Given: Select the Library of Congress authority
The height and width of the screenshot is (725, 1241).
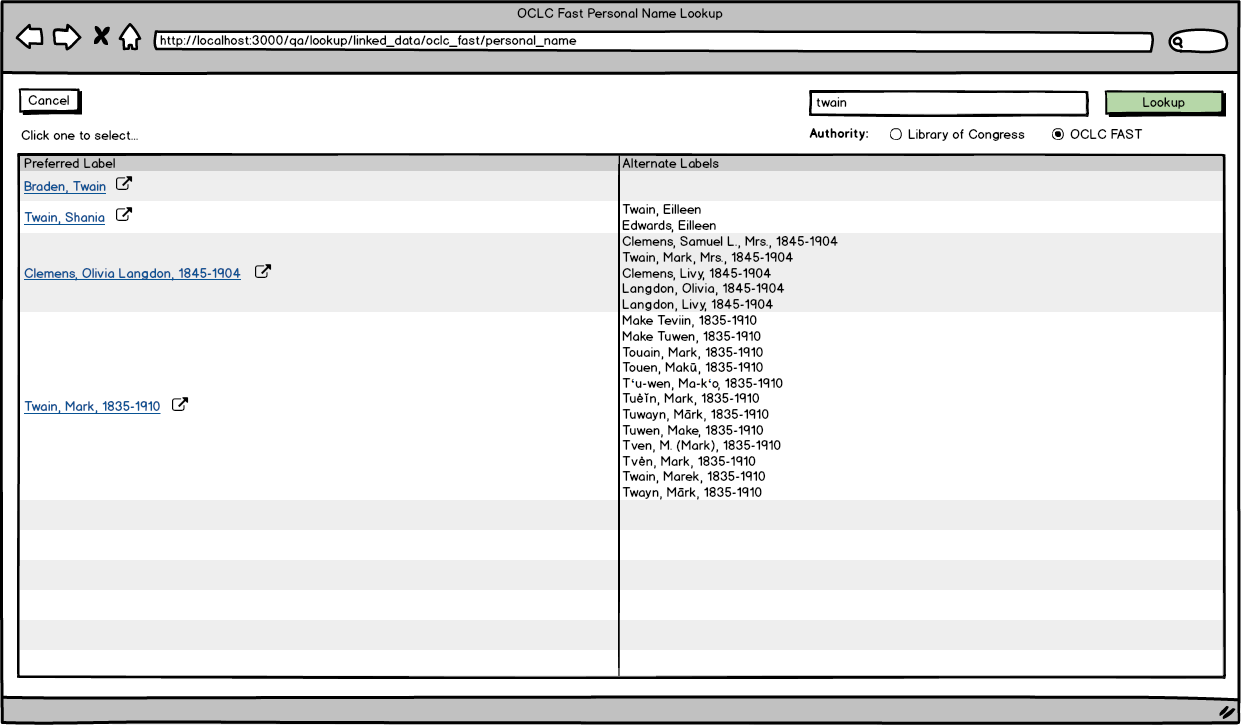Looking at the screenshot, I should pos(957,134).
